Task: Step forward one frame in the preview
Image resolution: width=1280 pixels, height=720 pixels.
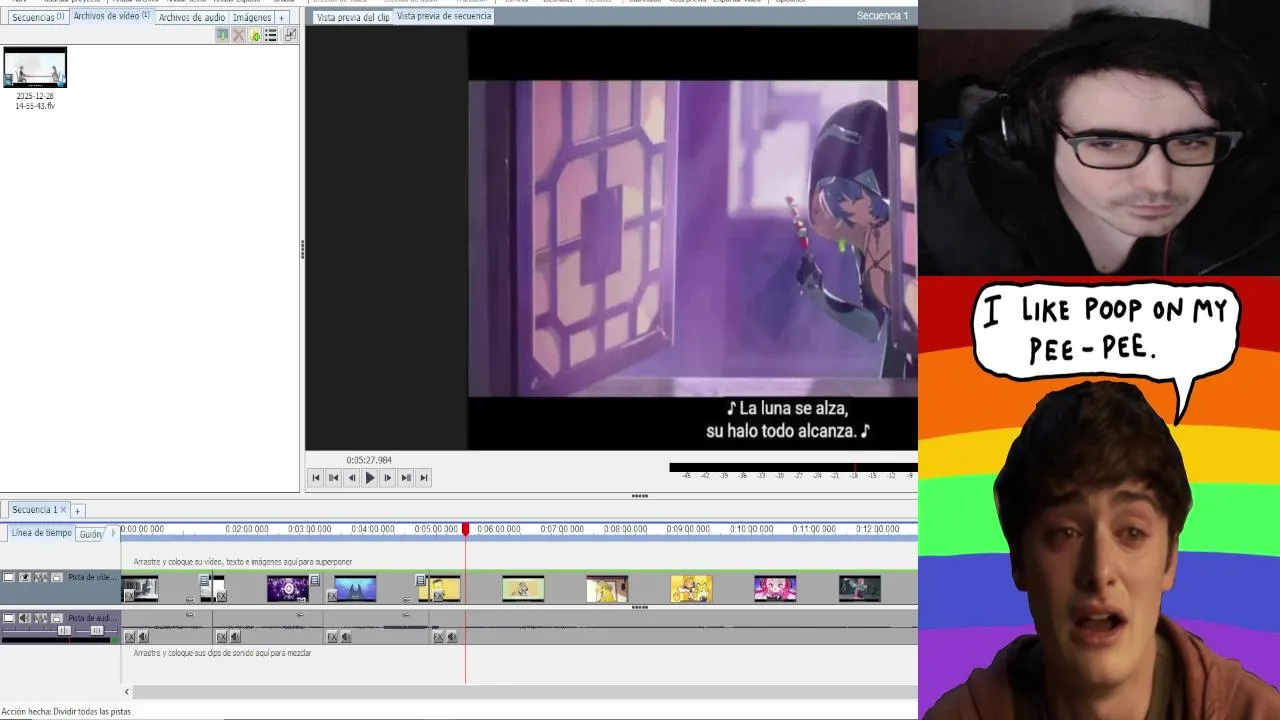Action: point(388,478)
